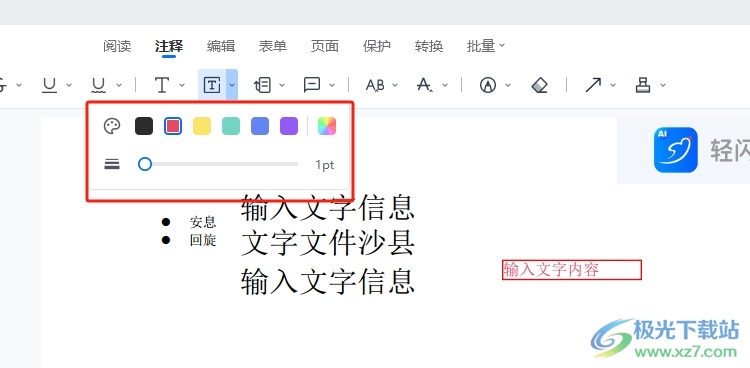Screen dimensions: 750x368
Task: Select the stamp tool
Action: point(643,85)
